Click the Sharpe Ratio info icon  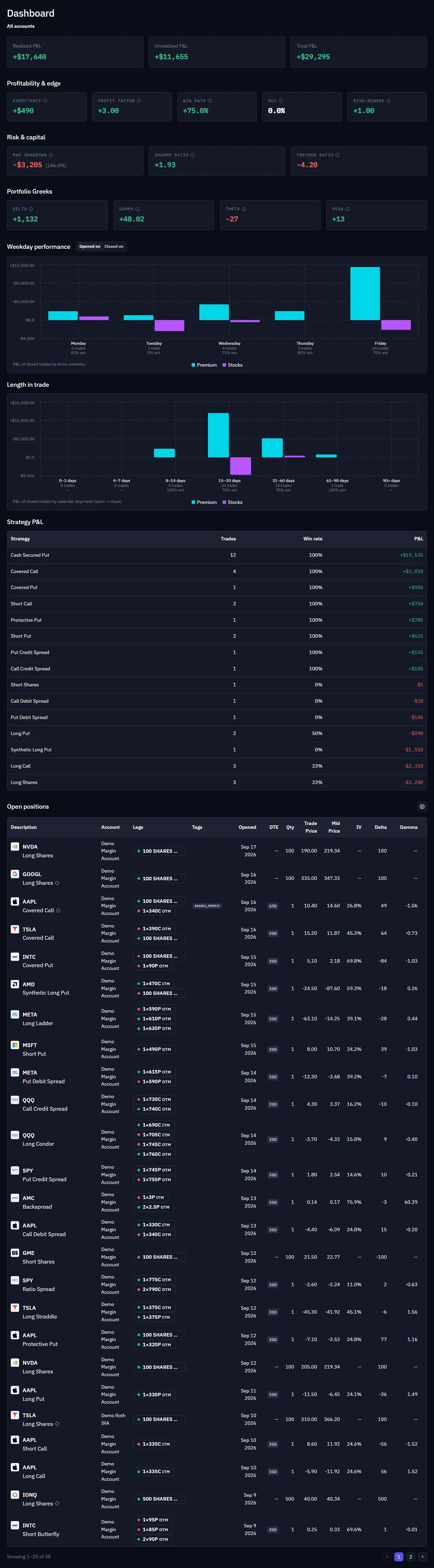[x=193, y=155]
